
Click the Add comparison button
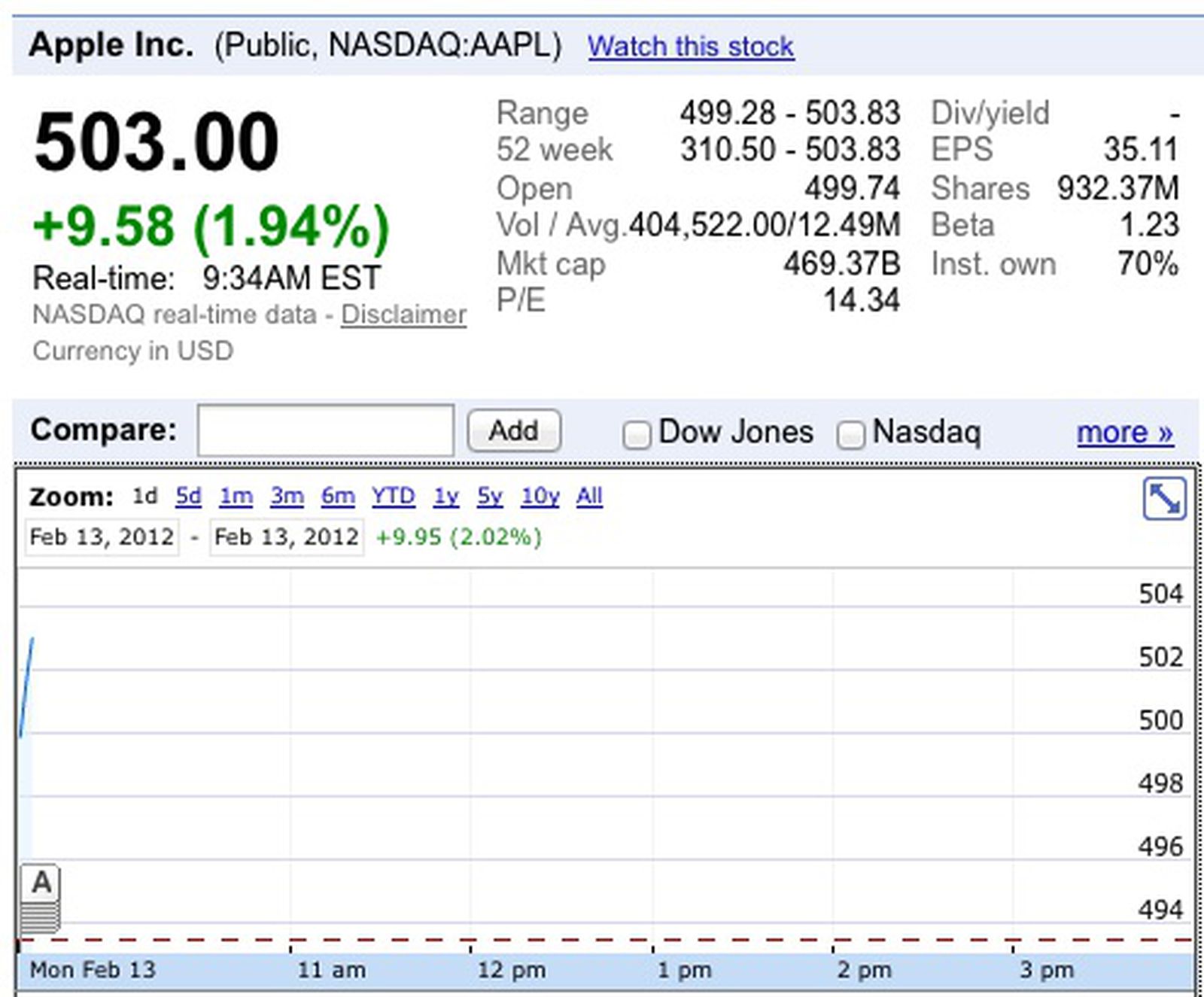click(x=514, y=430)
